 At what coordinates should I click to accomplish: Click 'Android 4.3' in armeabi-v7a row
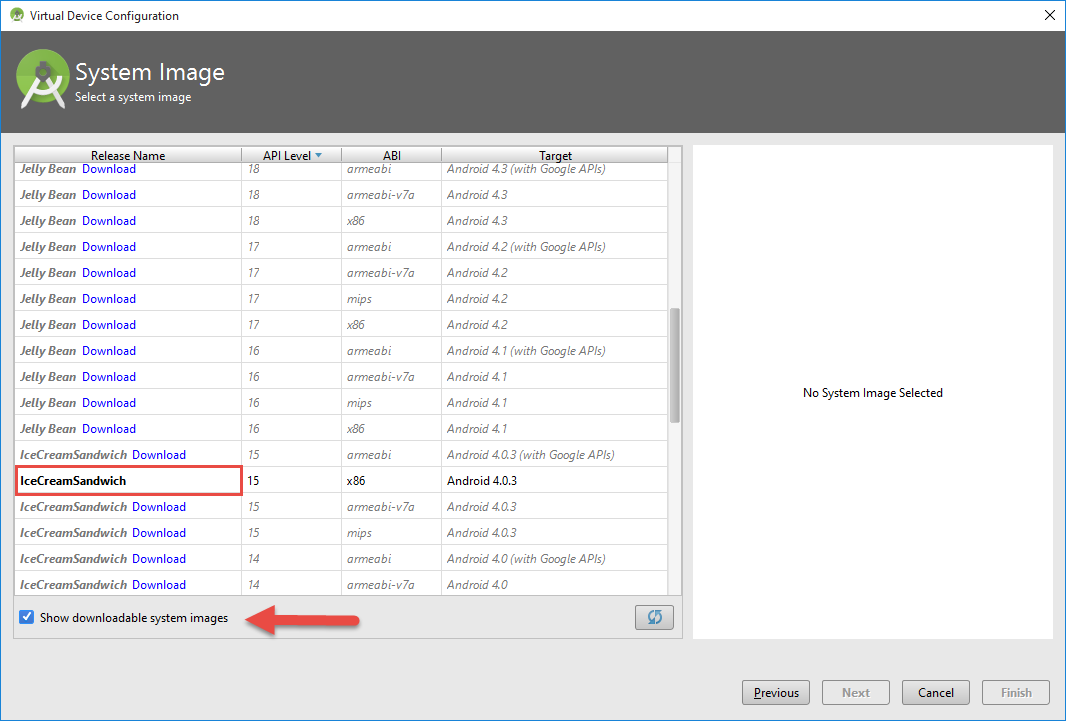[x=477, y=195]
